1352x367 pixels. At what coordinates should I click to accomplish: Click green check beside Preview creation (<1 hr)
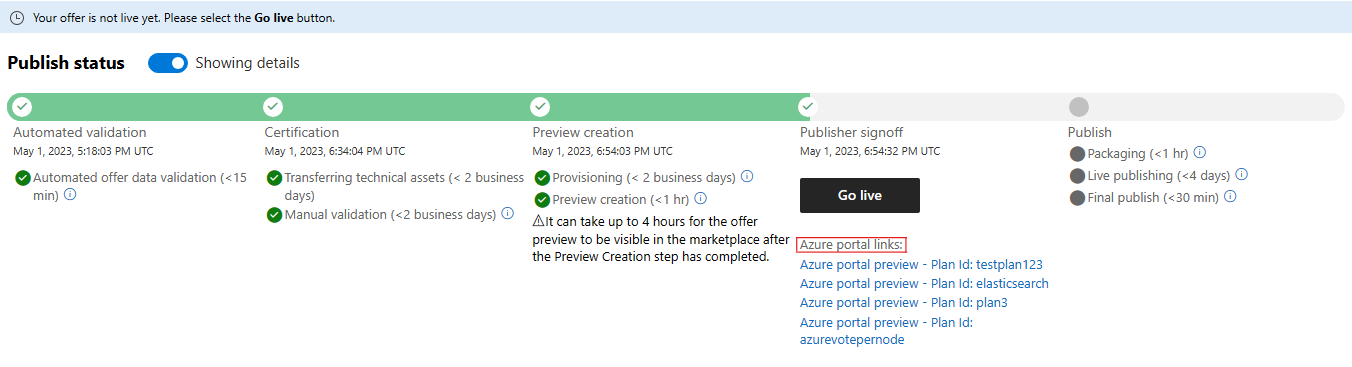(543, 200)
